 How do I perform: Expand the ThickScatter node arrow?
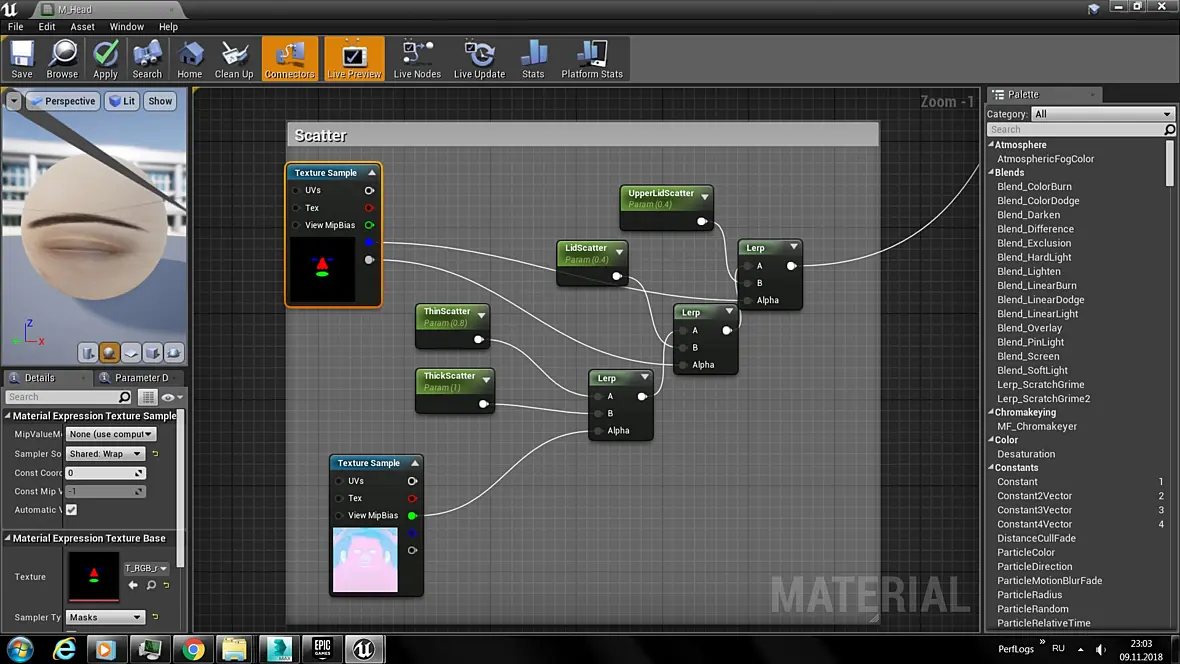pos(486,379)
